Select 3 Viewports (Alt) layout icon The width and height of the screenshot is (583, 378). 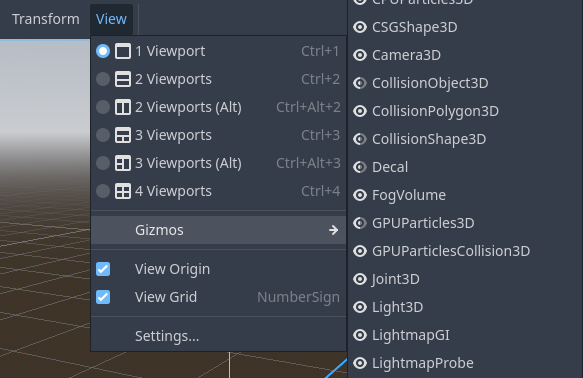(x=123, y=163)
